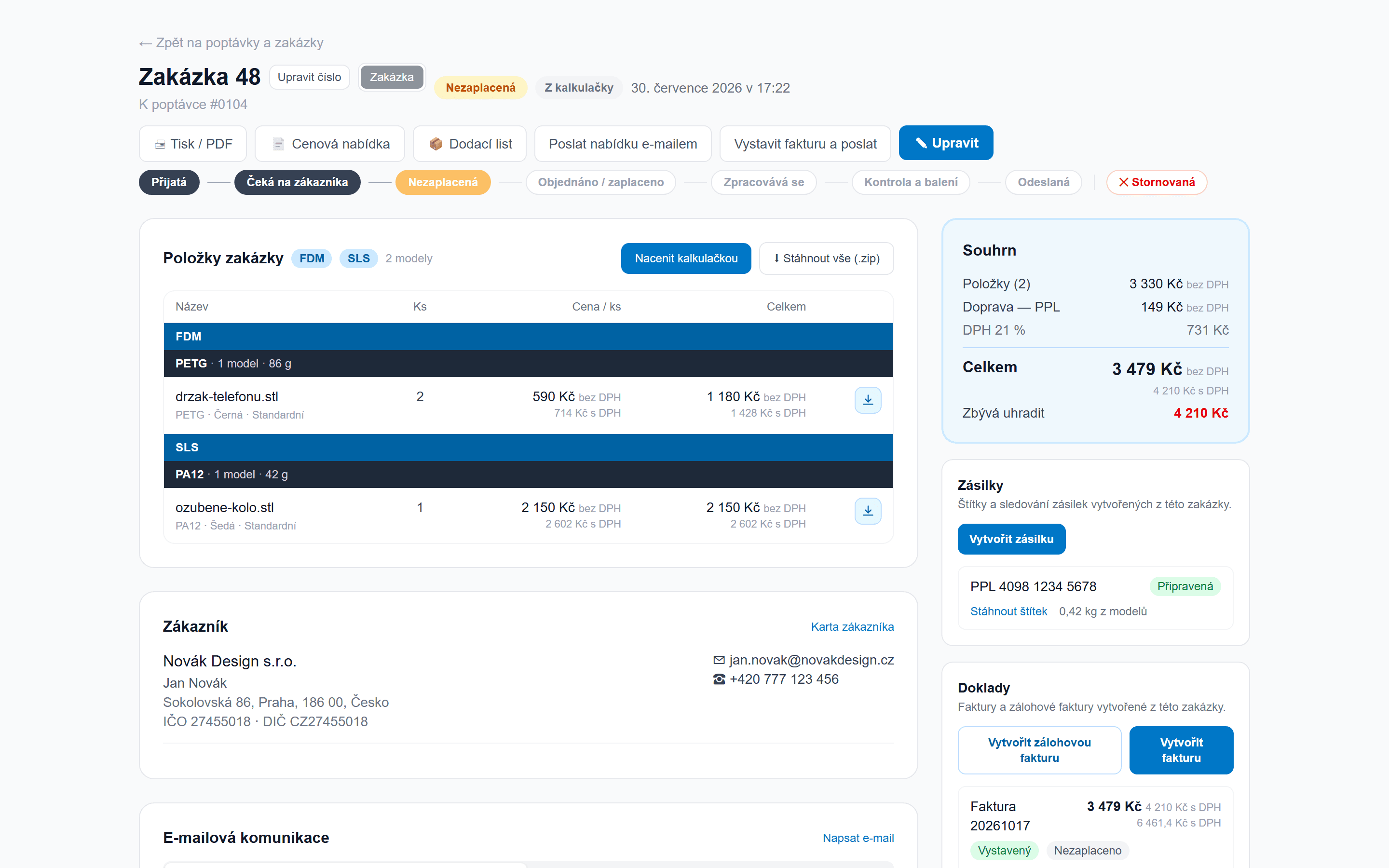The width and height of the screenshot is (1389, 868).
Task: Click the Nezaplaceno invoice badge
Action: pyautogui.click(x=1088, y=850)
